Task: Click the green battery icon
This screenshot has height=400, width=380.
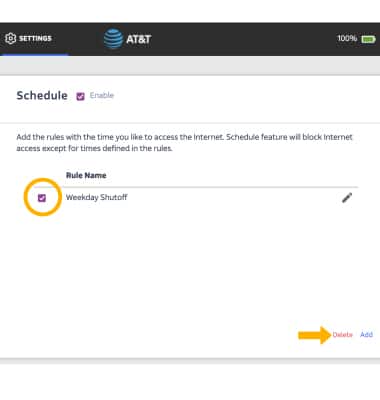Action: [368, 39]
